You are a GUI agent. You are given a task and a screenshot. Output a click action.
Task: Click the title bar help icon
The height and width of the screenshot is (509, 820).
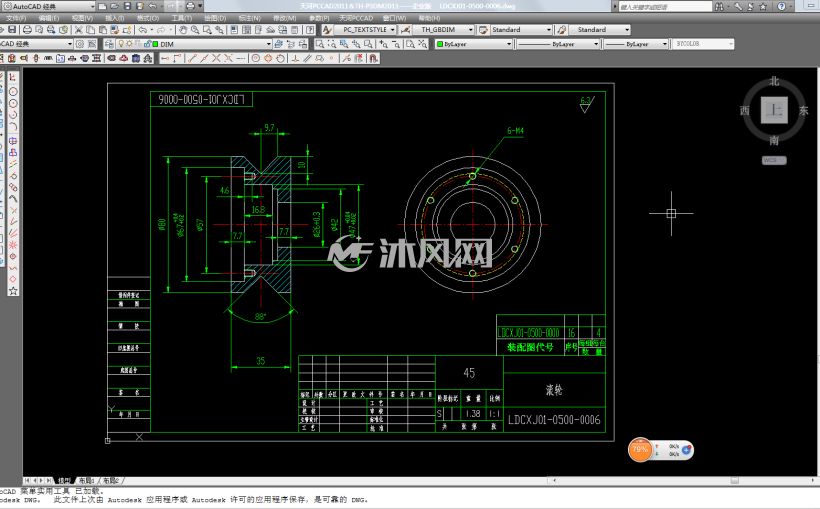tap(781, 6)
